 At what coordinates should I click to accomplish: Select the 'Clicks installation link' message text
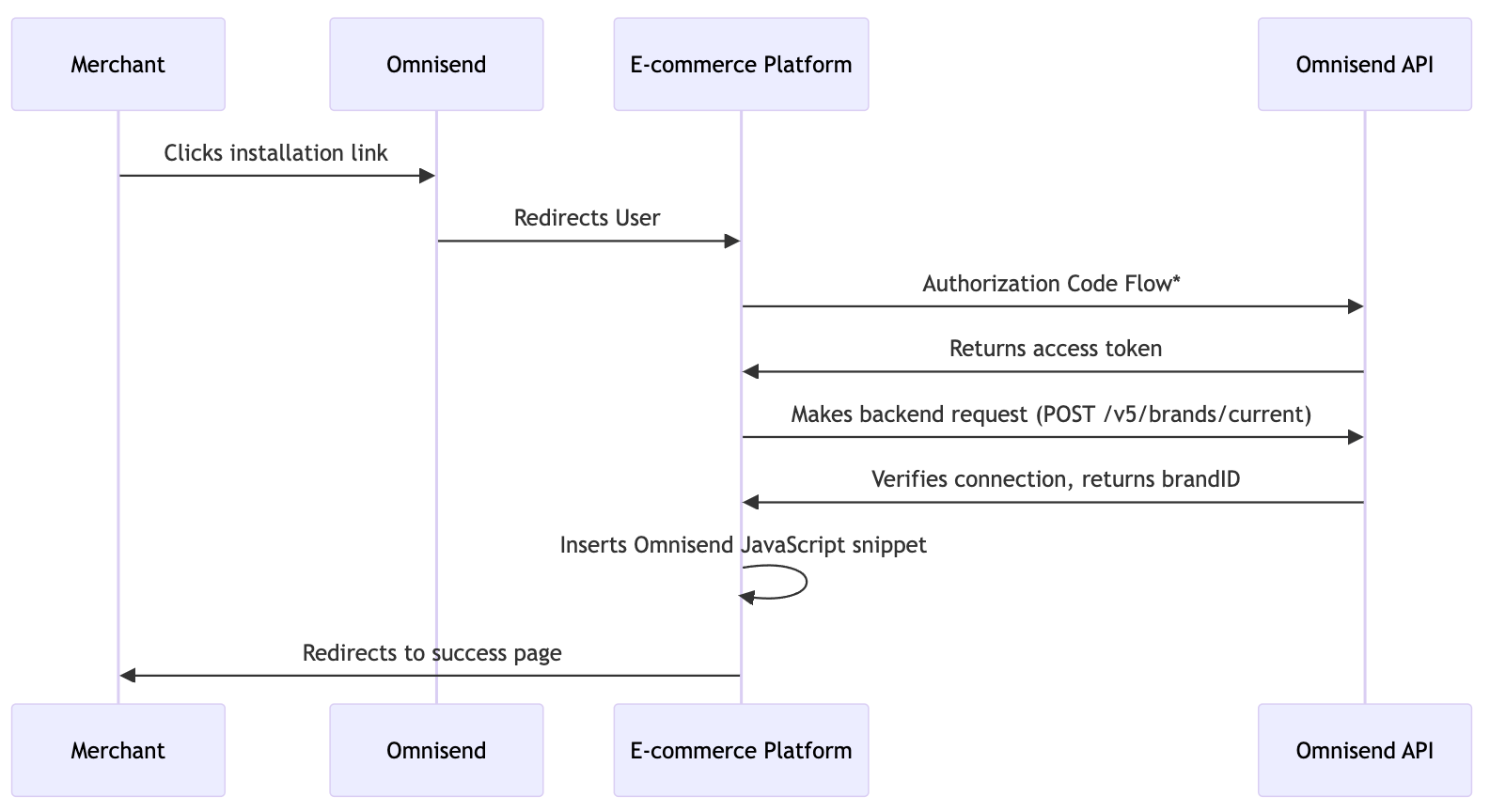[x=275, y=153]
